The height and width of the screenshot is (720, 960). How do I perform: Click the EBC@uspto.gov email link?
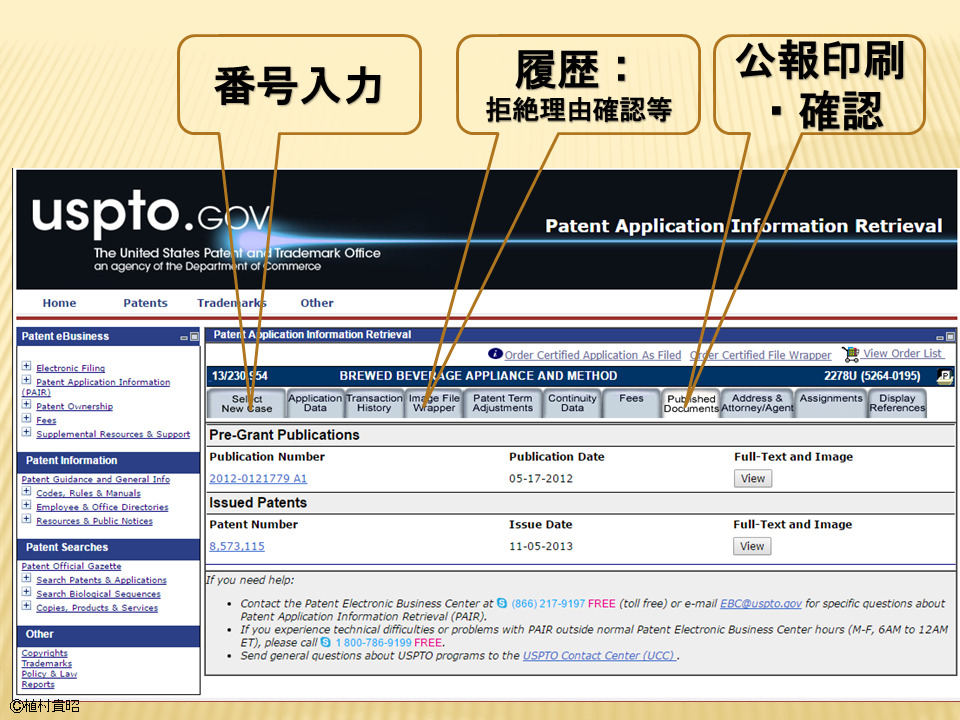760,604
